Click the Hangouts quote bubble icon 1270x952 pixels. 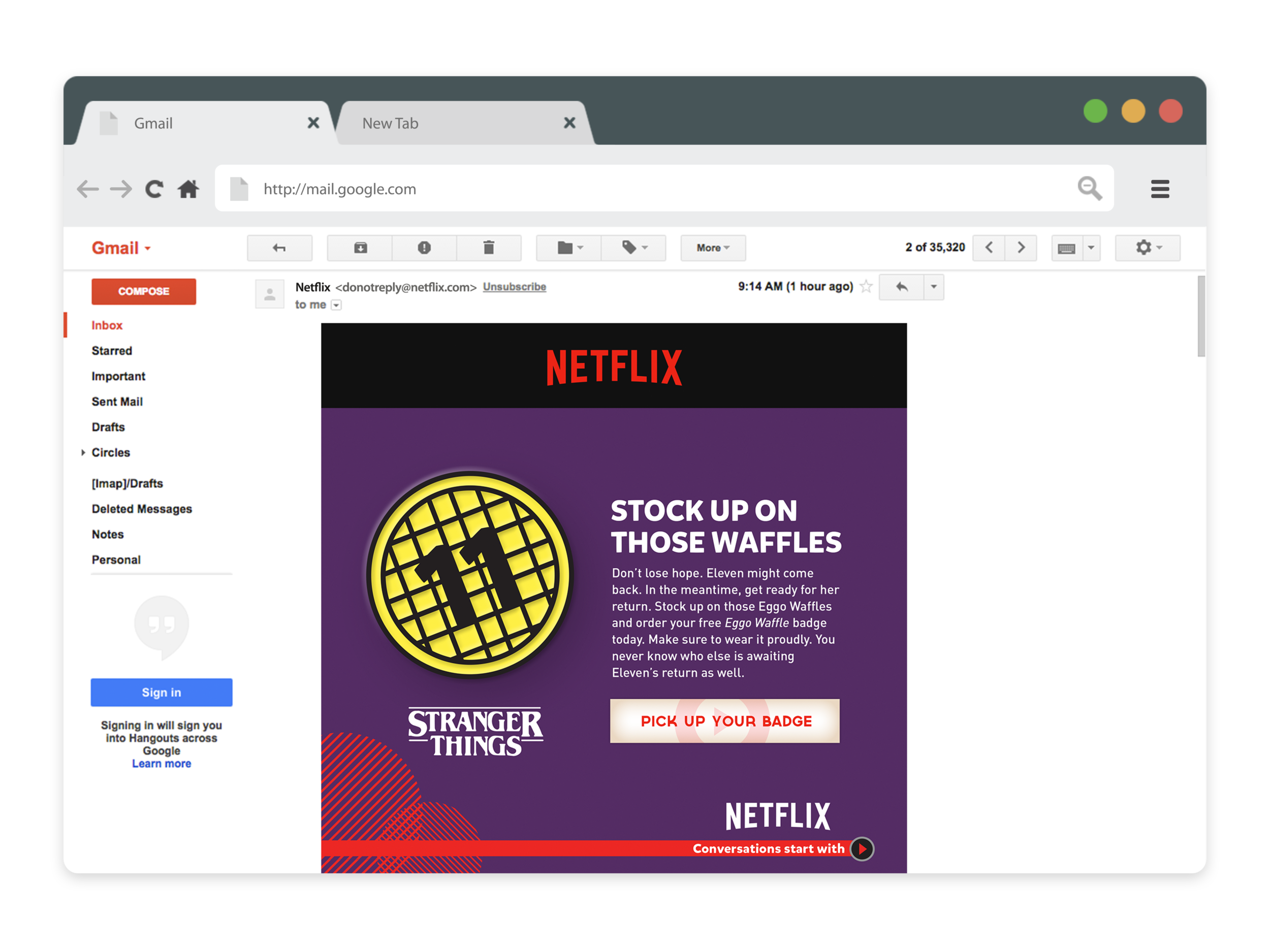coord(162,627)
